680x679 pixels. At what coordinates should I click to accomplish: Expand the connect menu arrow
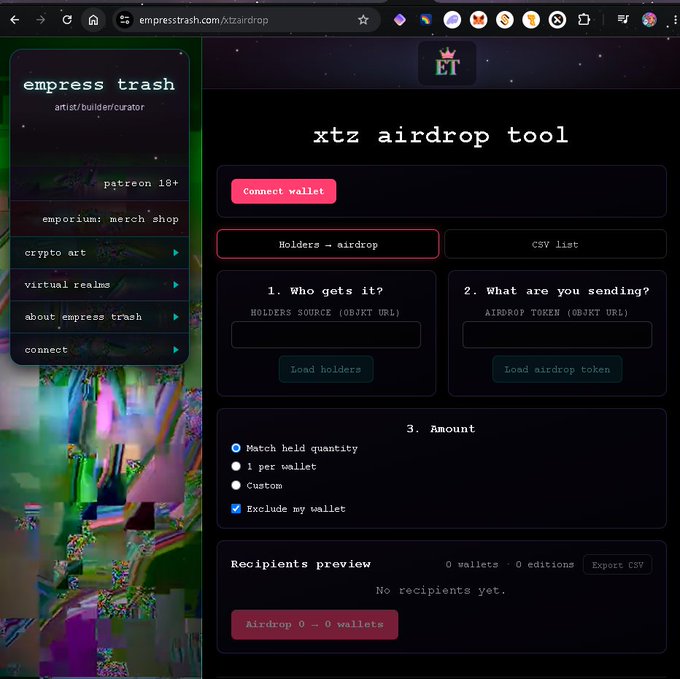pos(176,349)
